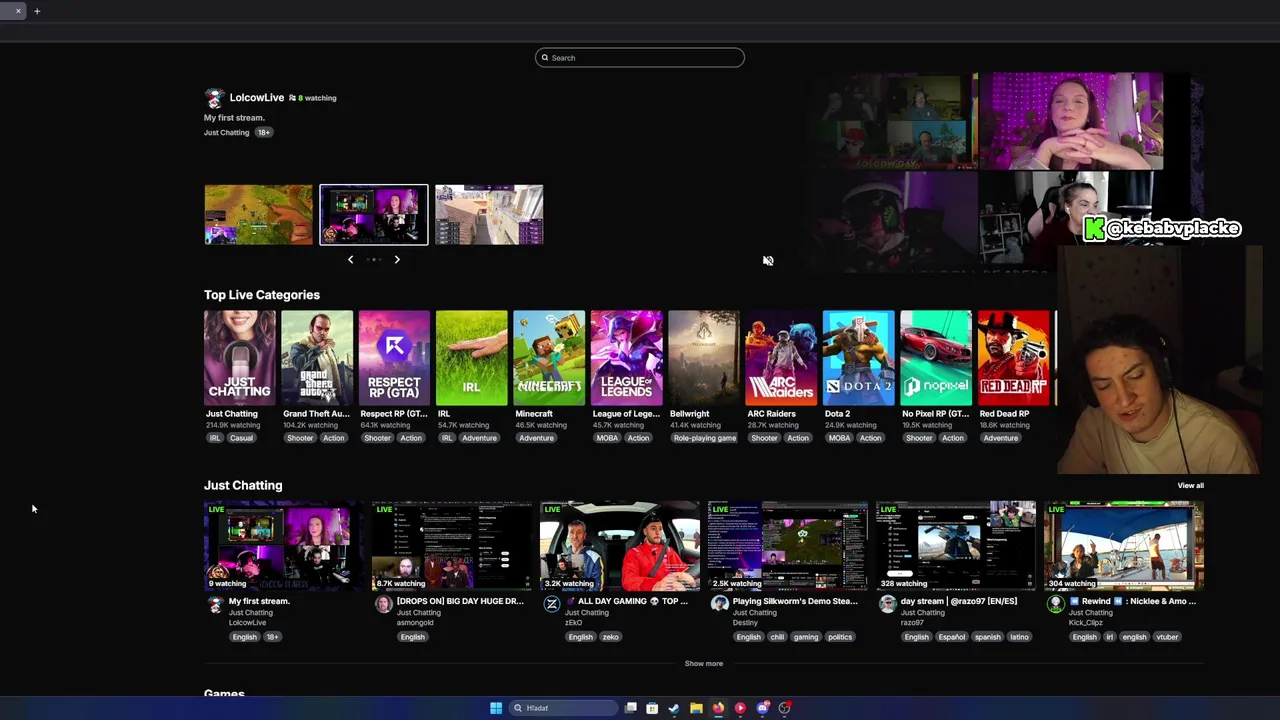Open the Bellwright category card
Viewport: 1280px width, 720px height.
[704, 358]
